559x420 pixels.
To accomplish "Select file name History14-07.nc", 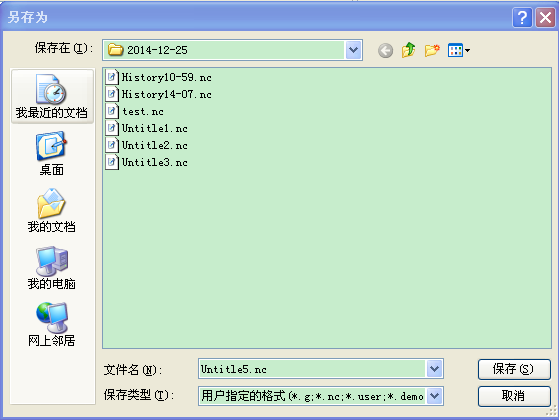I will coord(166,94).
